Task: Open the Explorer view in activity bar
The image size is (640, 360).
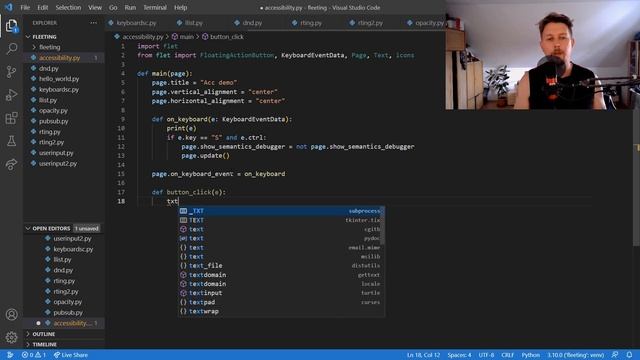Action: click(x=11, y=26)
